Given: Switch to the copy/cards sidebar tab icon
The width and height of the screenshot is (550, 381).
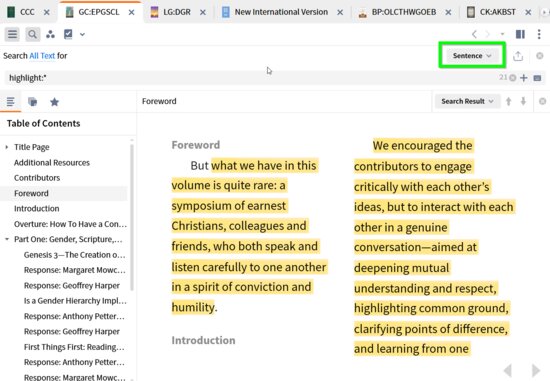Looking at the screenshot, I should coord(33,102).
